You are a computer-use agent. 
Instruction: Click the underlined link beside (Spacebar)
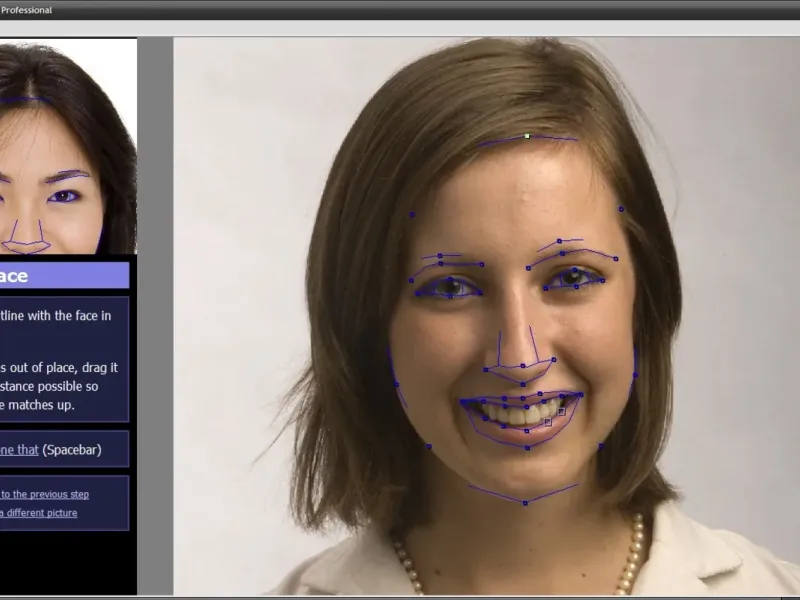[x=19, y=449]
